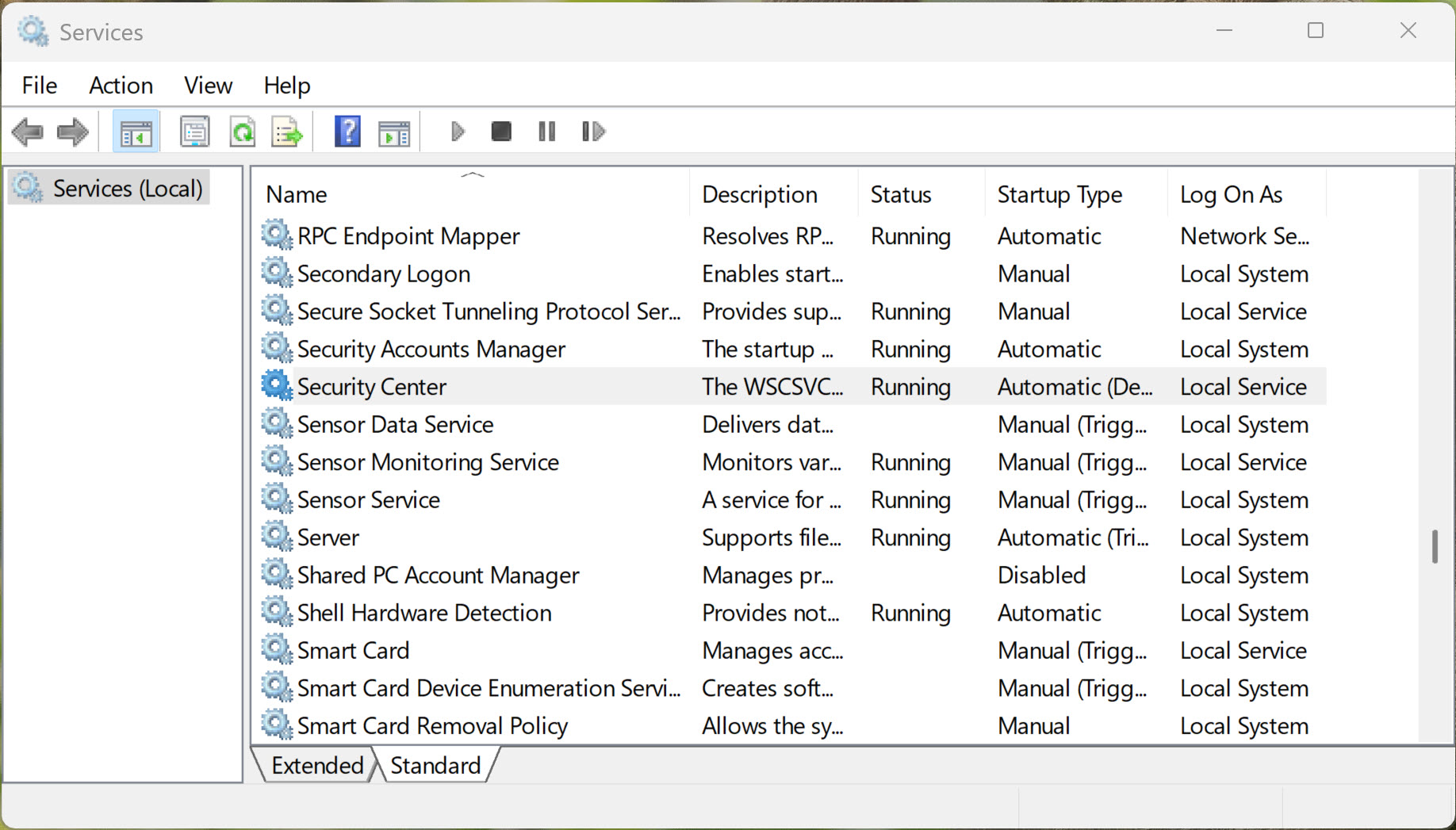Viewport: 1456px width, 830px height.
Task: Switch to the Extended tab
Action: tap(317, 766)
